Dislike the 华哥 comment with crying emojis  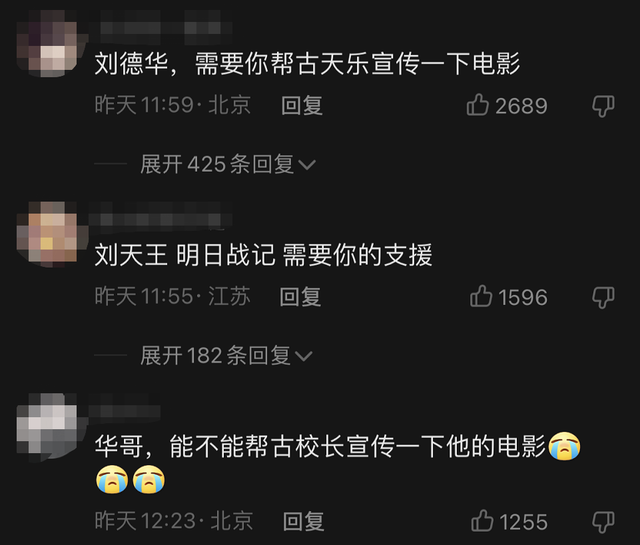tap(603, 522)
